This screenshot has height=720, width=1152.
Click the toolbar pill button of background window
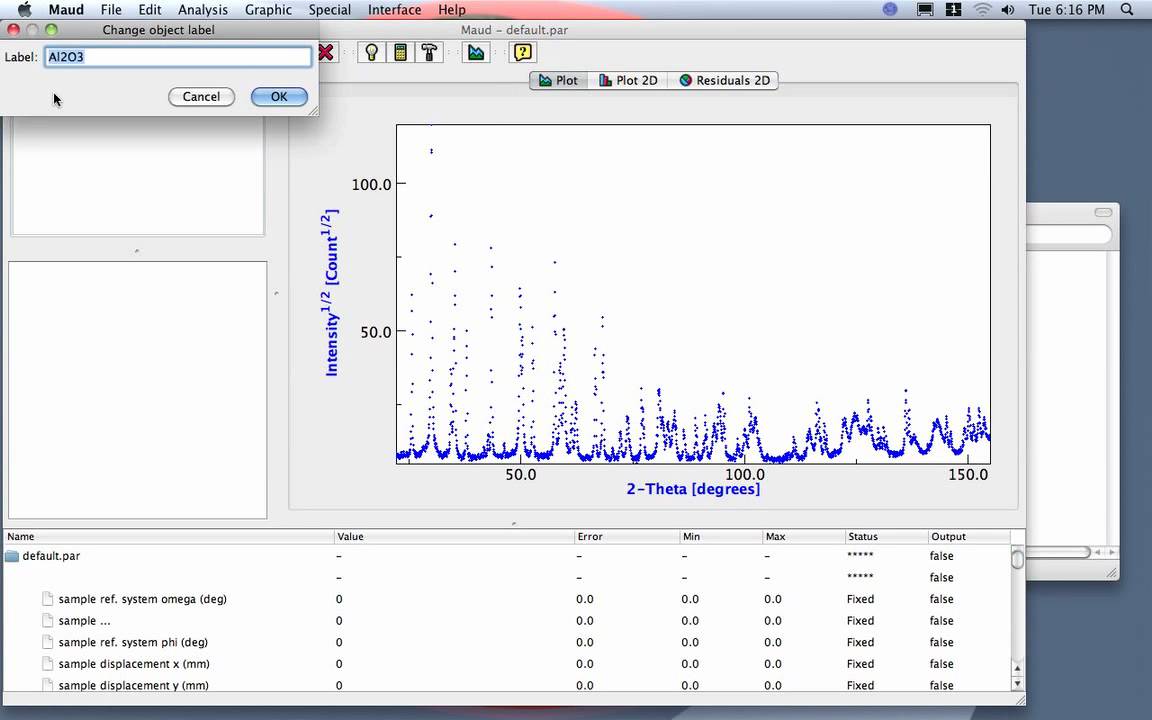(x=1104, y=212)
